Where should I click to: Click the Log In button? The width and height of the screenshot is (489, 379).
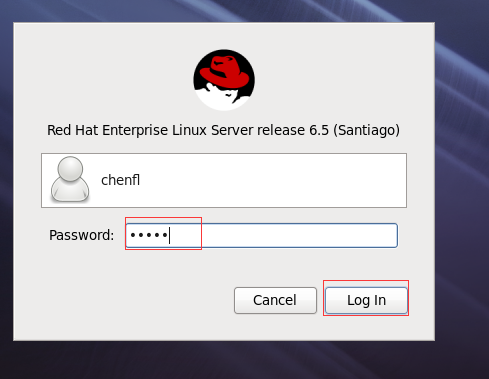pos(366,300)
